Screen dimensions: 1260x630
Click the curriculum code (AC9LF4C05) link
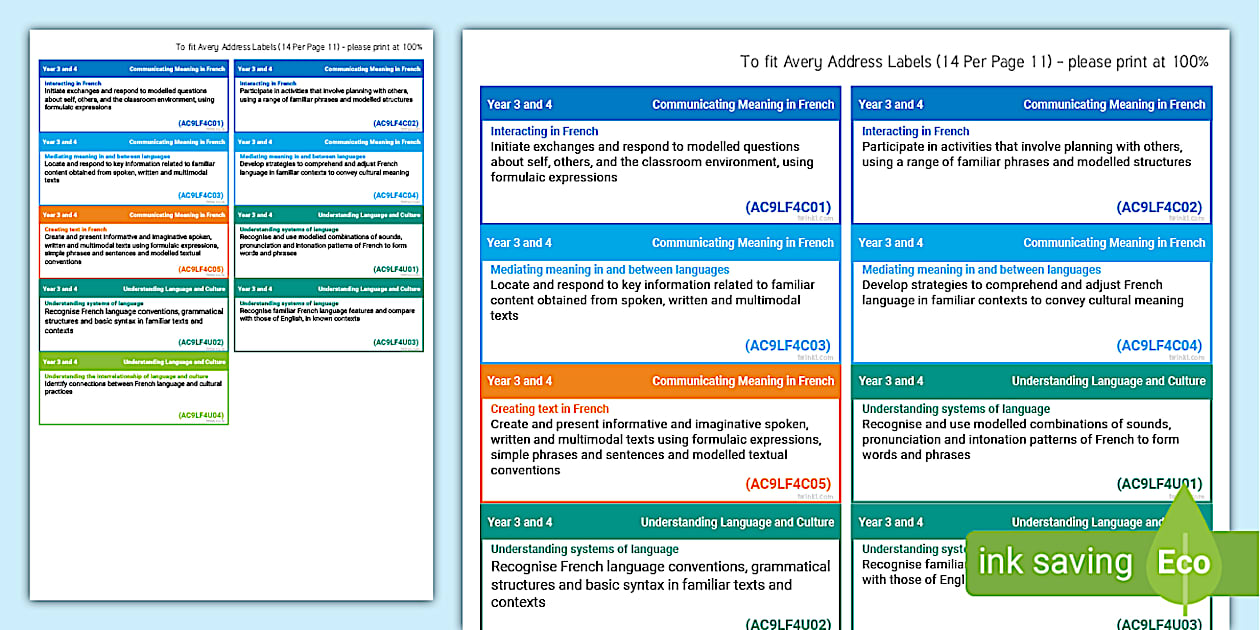788,484
